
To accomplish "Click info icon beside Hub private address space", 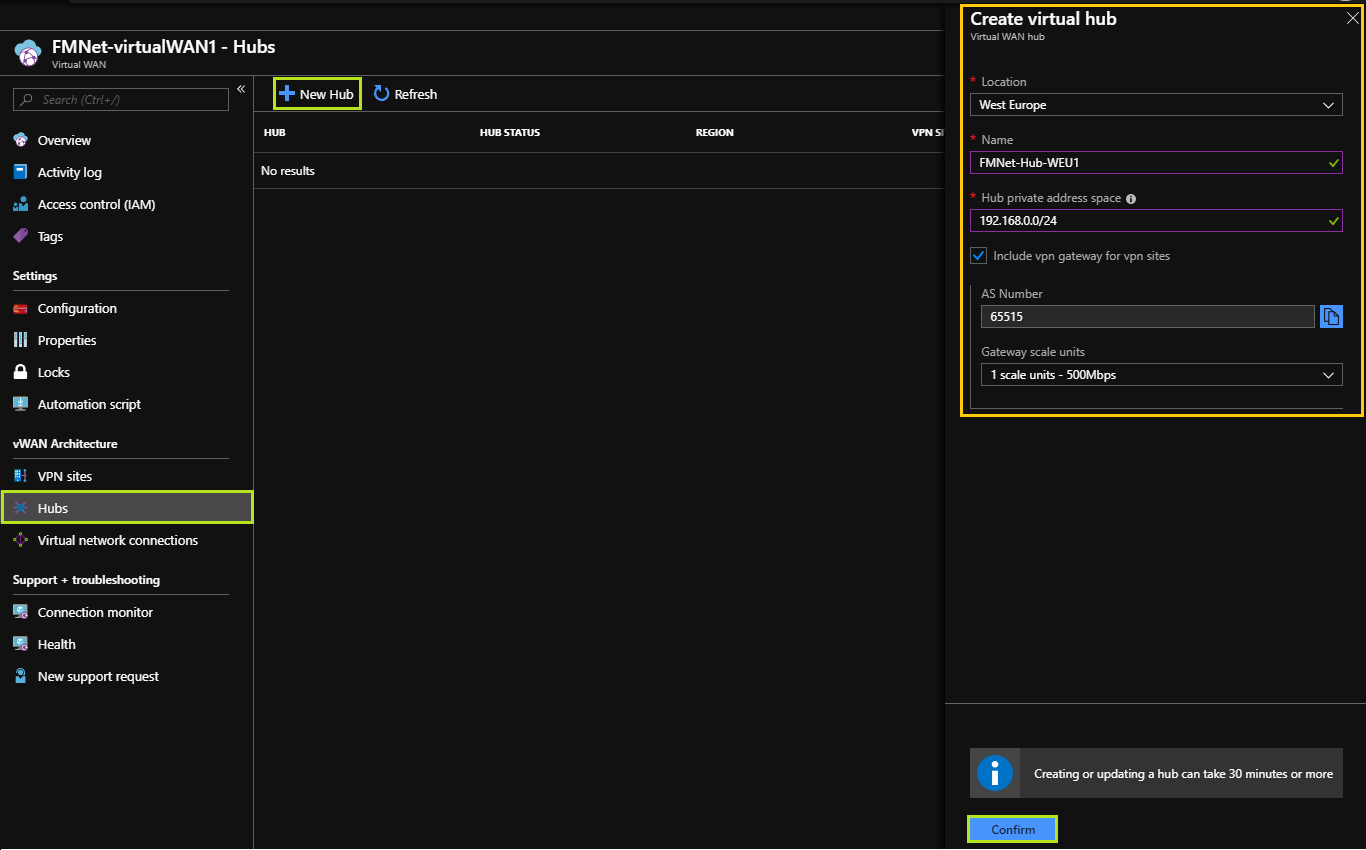I will click(x=1131, y=199).
